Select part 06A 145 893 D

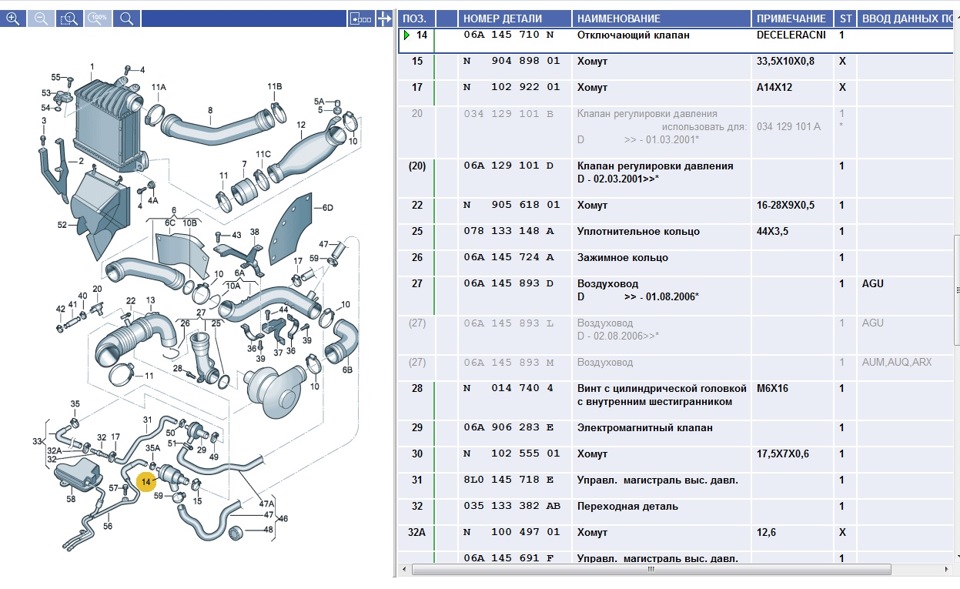click(x=509, y=283)
